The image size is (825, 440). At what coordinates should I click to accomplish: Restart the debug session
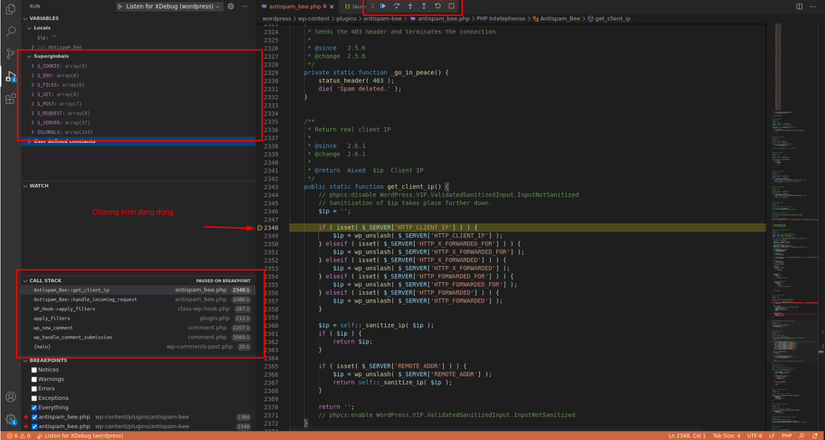coord(438,6)
